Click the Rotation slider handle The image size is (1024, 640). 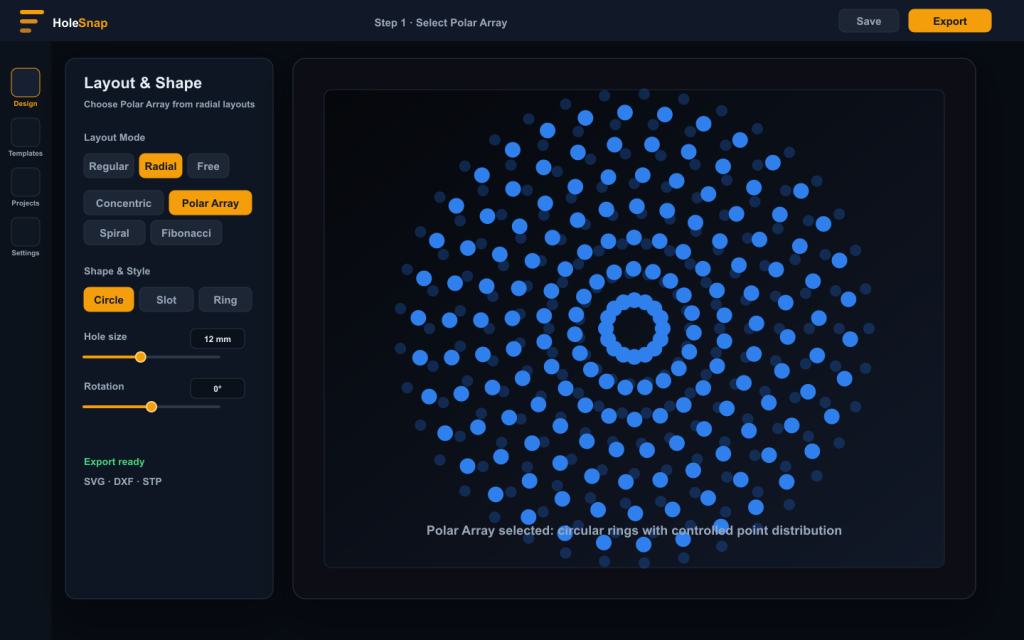pos(152,407)
